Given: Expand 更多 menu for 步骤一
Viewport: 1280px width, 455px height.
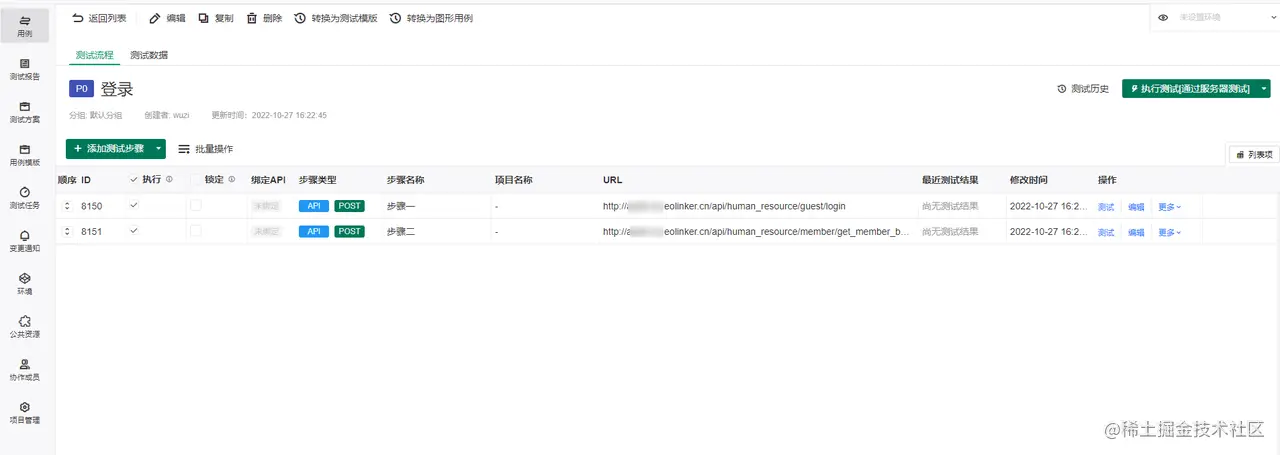Looking at the screenshot, I should pos(1169,207).
